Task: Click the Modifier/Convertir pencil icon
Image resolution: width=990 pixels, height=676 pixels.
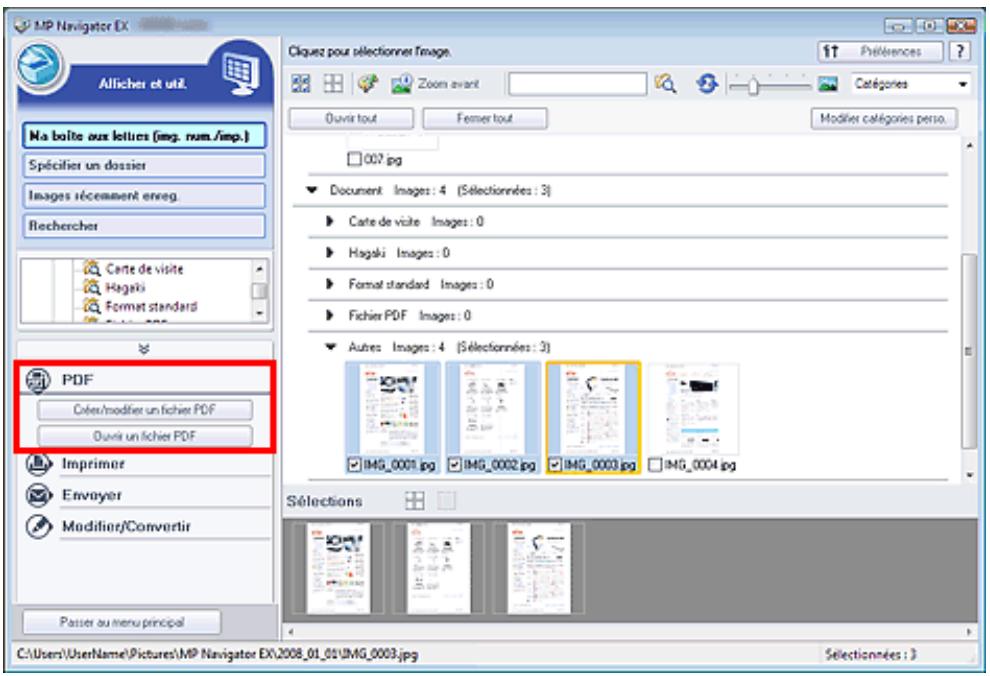Action: [39, 526]
